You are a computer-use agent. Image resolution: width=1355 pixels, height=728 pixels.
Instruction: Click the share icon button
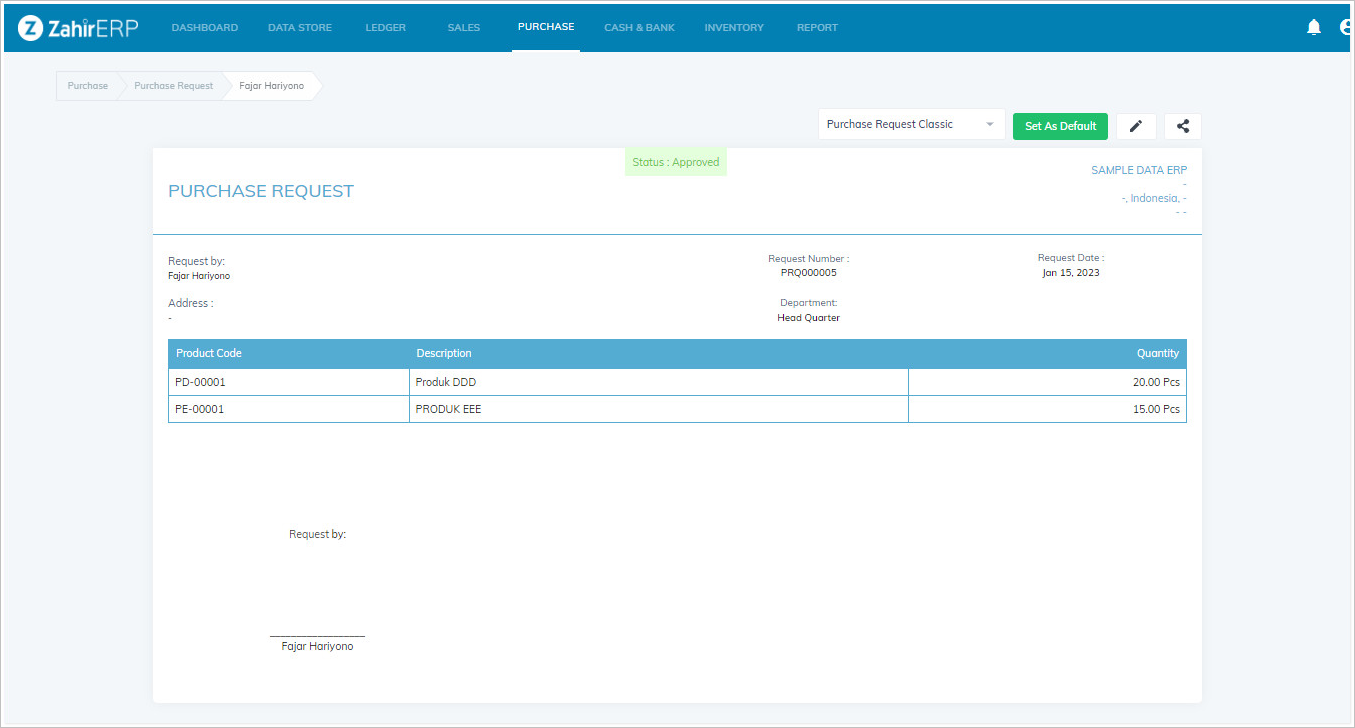point(1183,126)
